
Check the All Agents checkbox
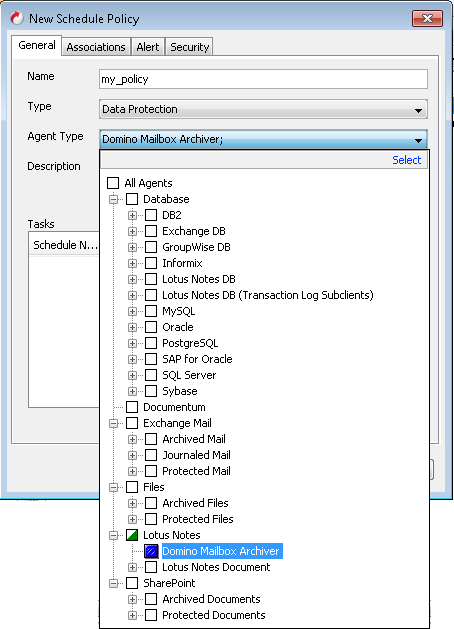pyautogui.click(x=113, y=183)
